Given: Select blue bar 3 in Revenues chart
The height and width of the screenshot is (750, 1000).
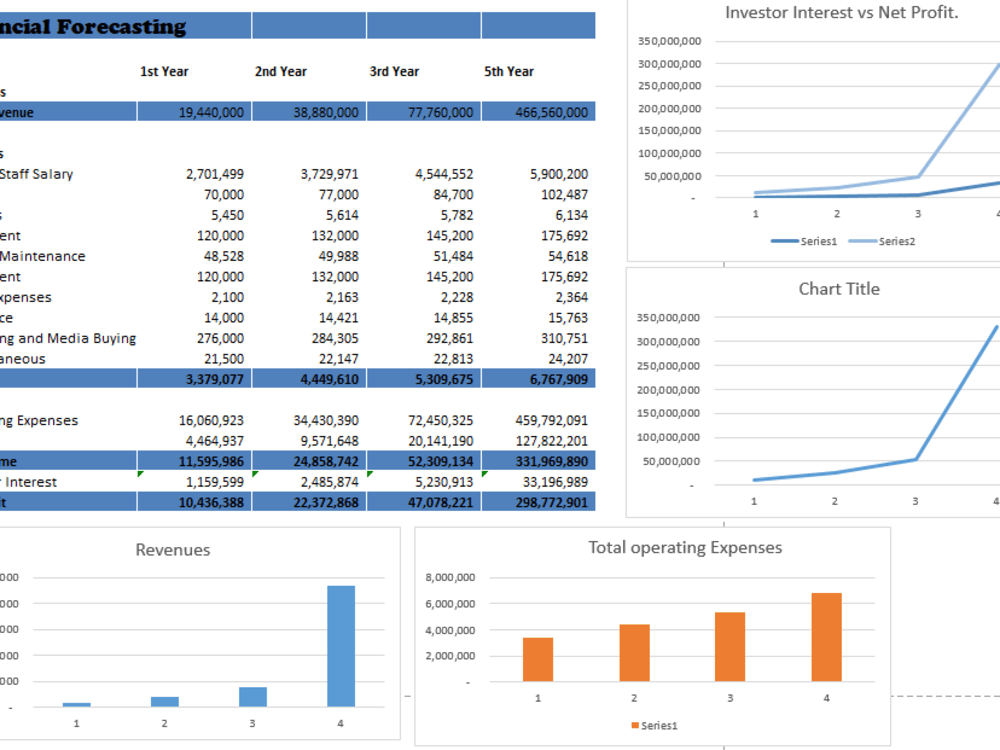Looking at the screenshot, I should point(253,696).
